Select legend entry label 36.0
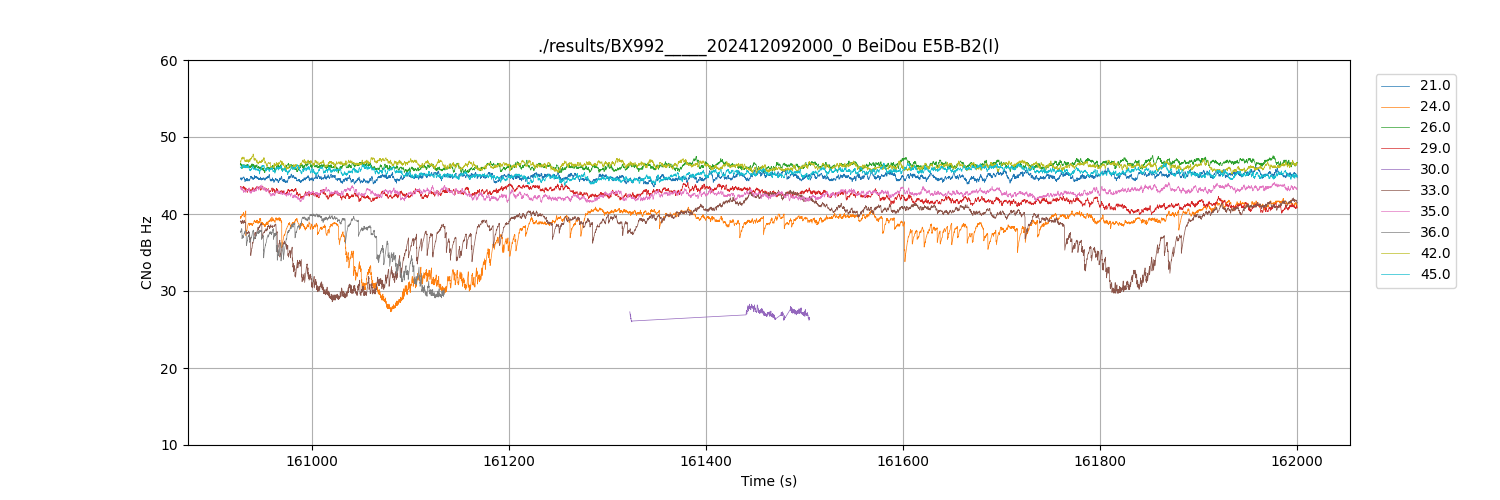This screenshot has height=500, width=1500. point(1434,233)
